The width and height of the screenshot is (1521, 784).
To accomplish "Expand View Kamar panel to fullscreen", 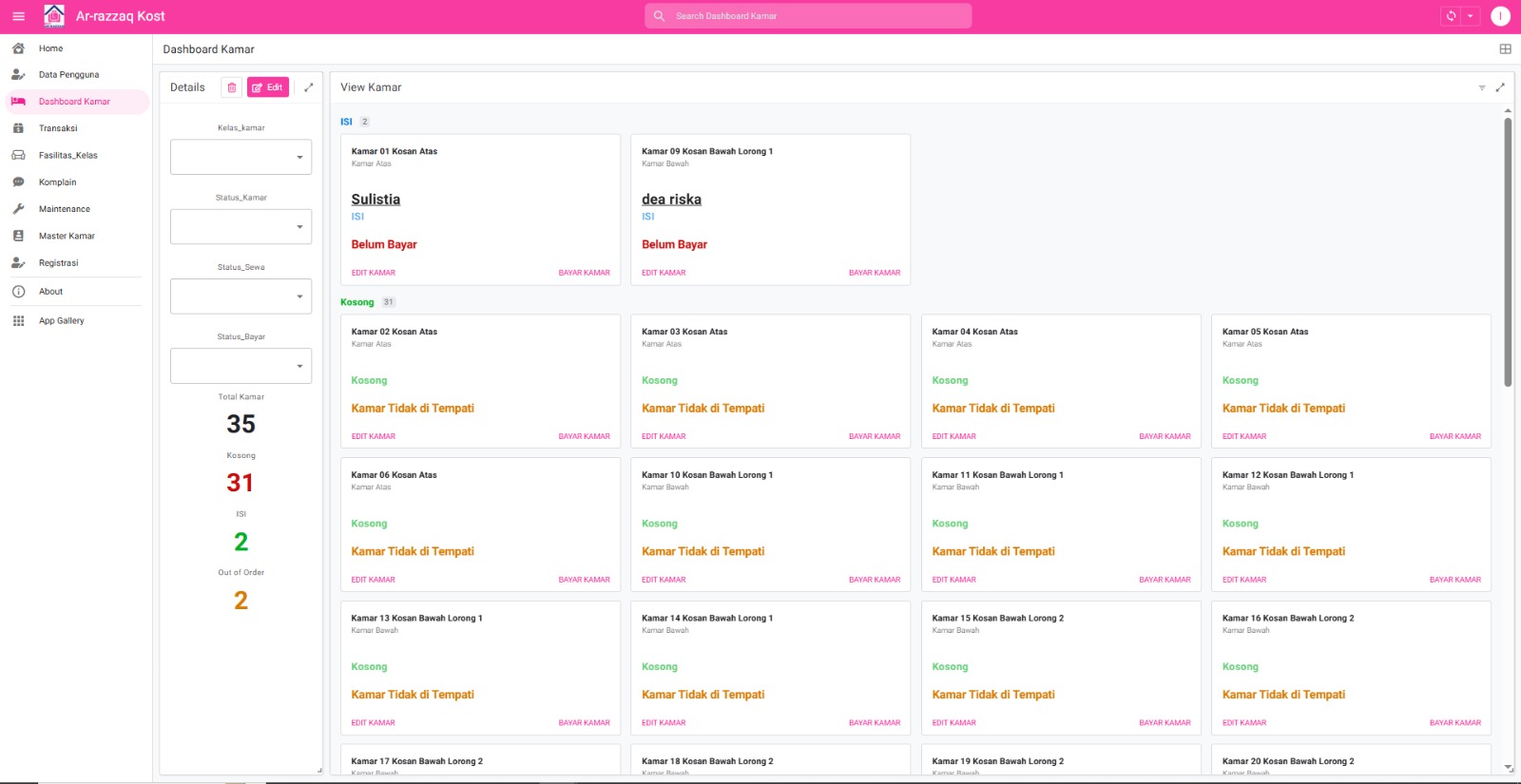I will point(1500,87).
